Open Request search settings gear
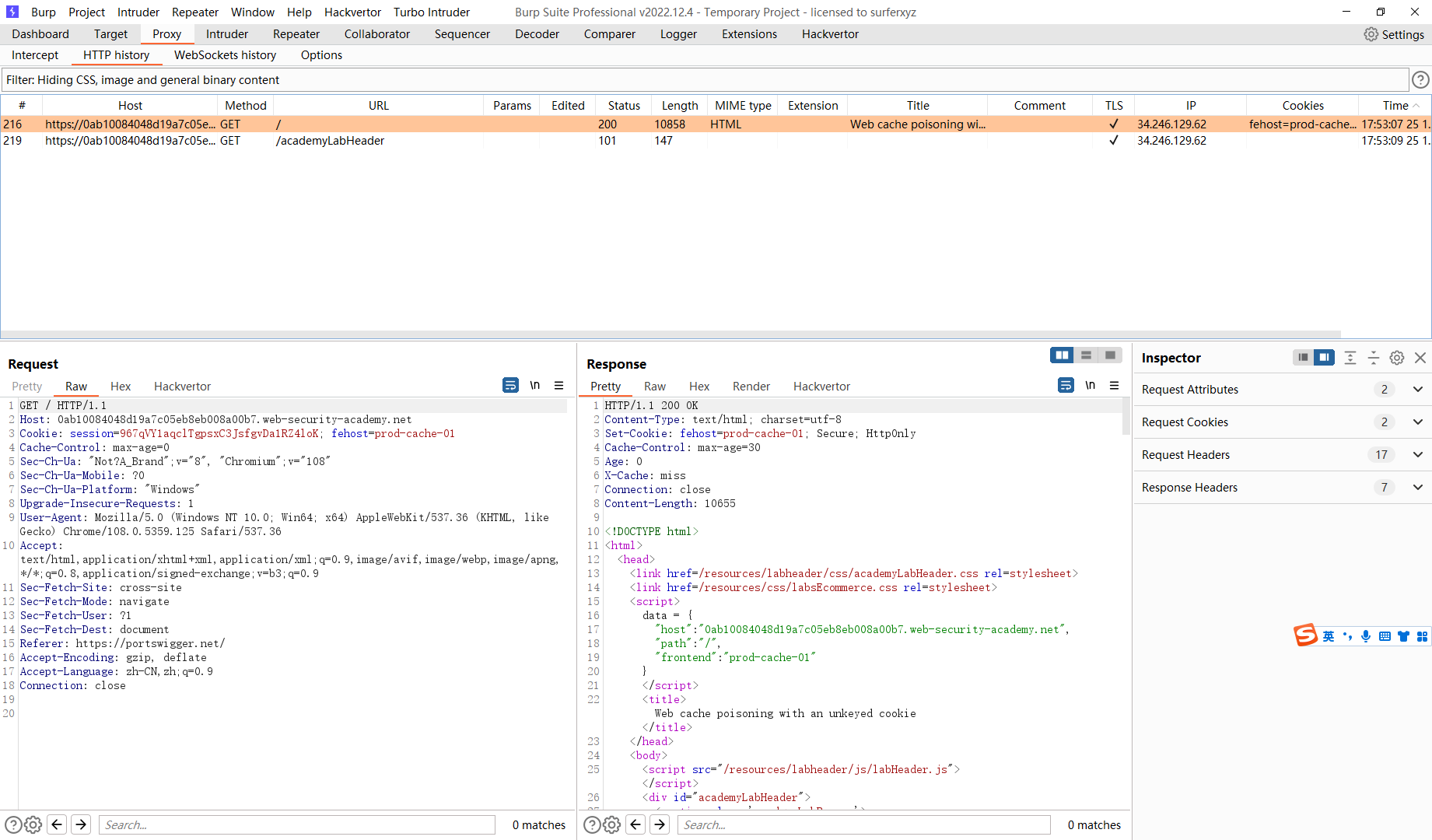 point(33,825)
